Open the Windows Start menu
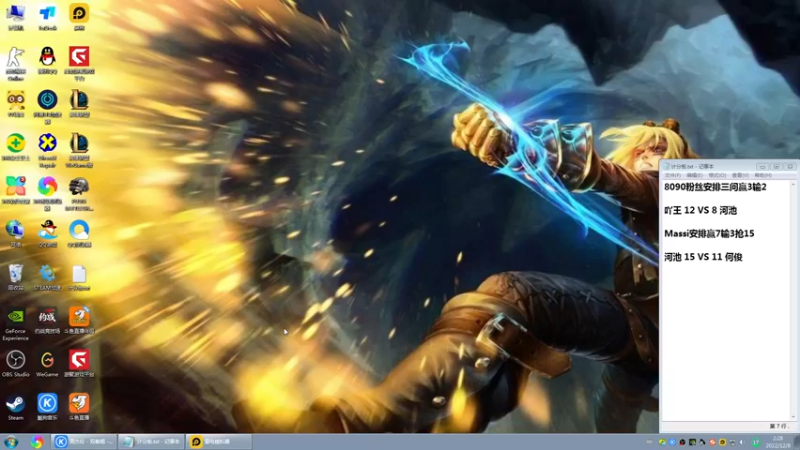The height and width of the screenshot is (450, 800). (11, 442)
